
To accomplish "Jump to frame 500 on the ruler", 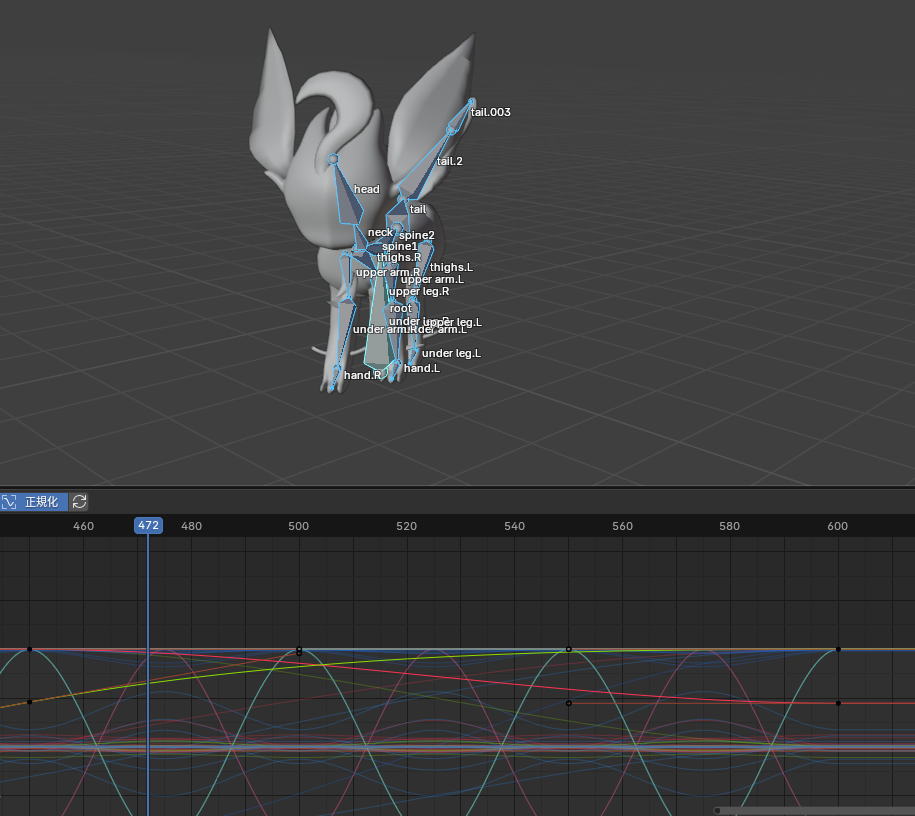I will pos(298,526).
